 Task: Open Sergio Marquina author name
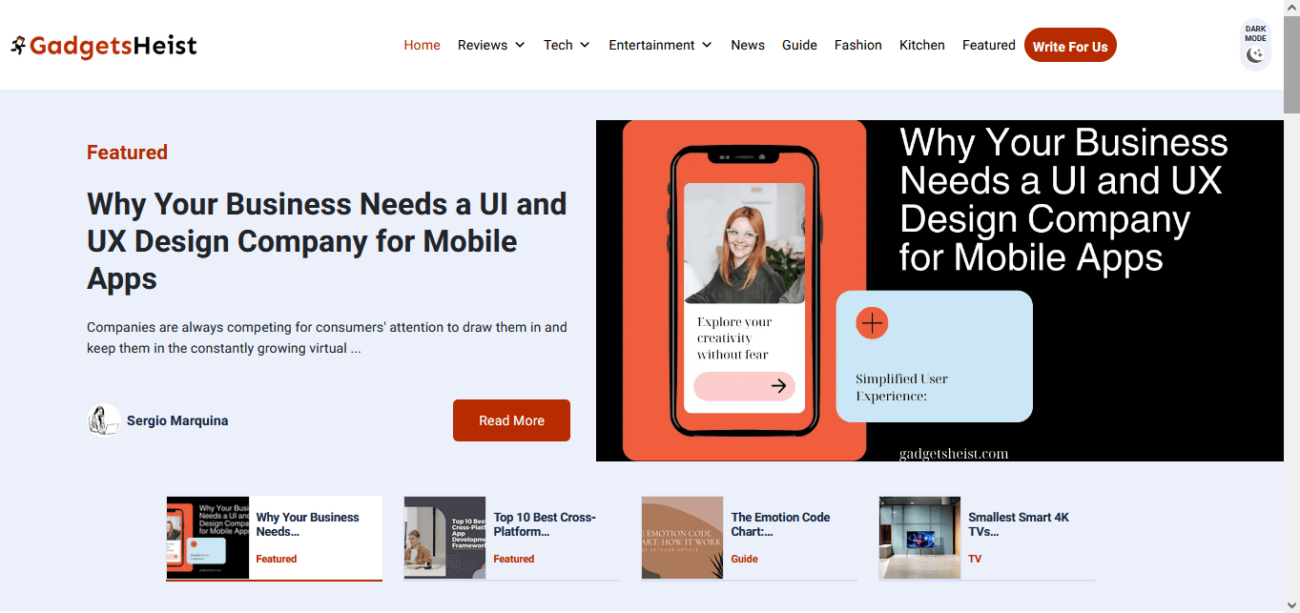tap(177, 421)
